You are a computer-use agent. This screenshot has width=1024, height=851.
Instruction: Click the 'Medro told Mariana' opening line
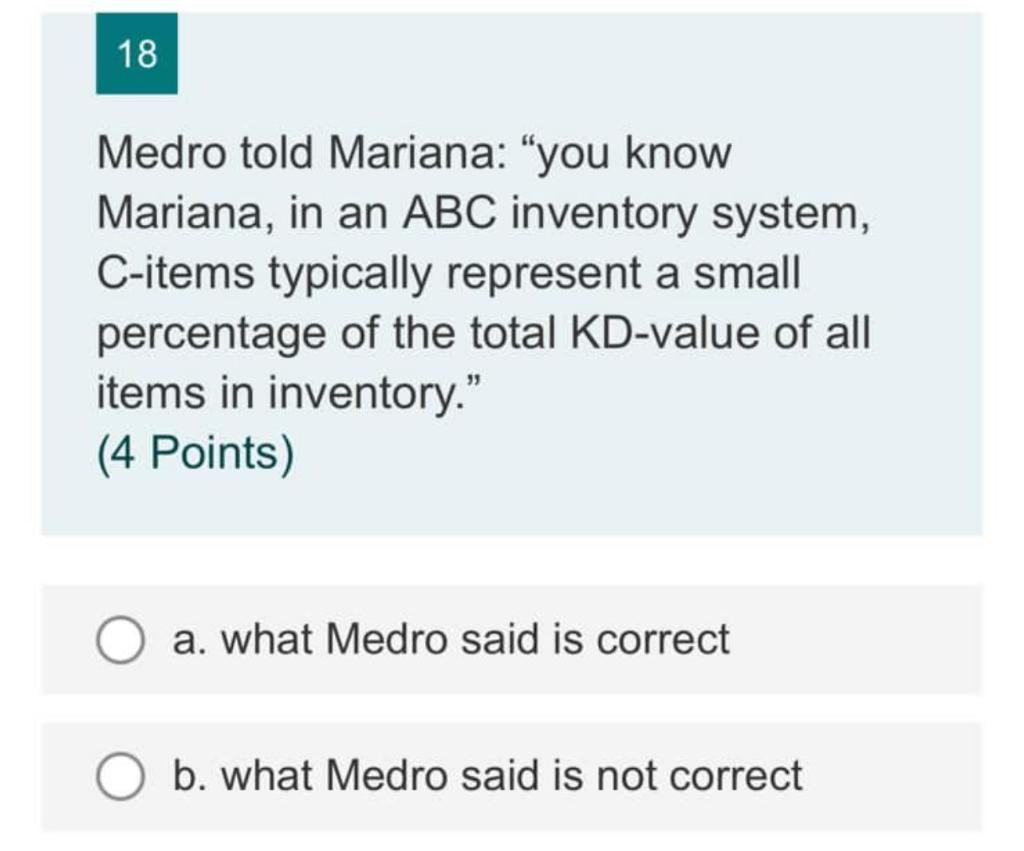pyautogui.click(x=414, y=153)
